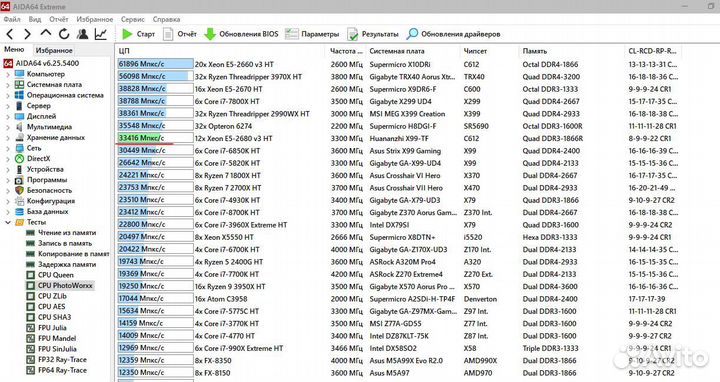Open Параметры from the toolbar

click(x=312, y=34)
